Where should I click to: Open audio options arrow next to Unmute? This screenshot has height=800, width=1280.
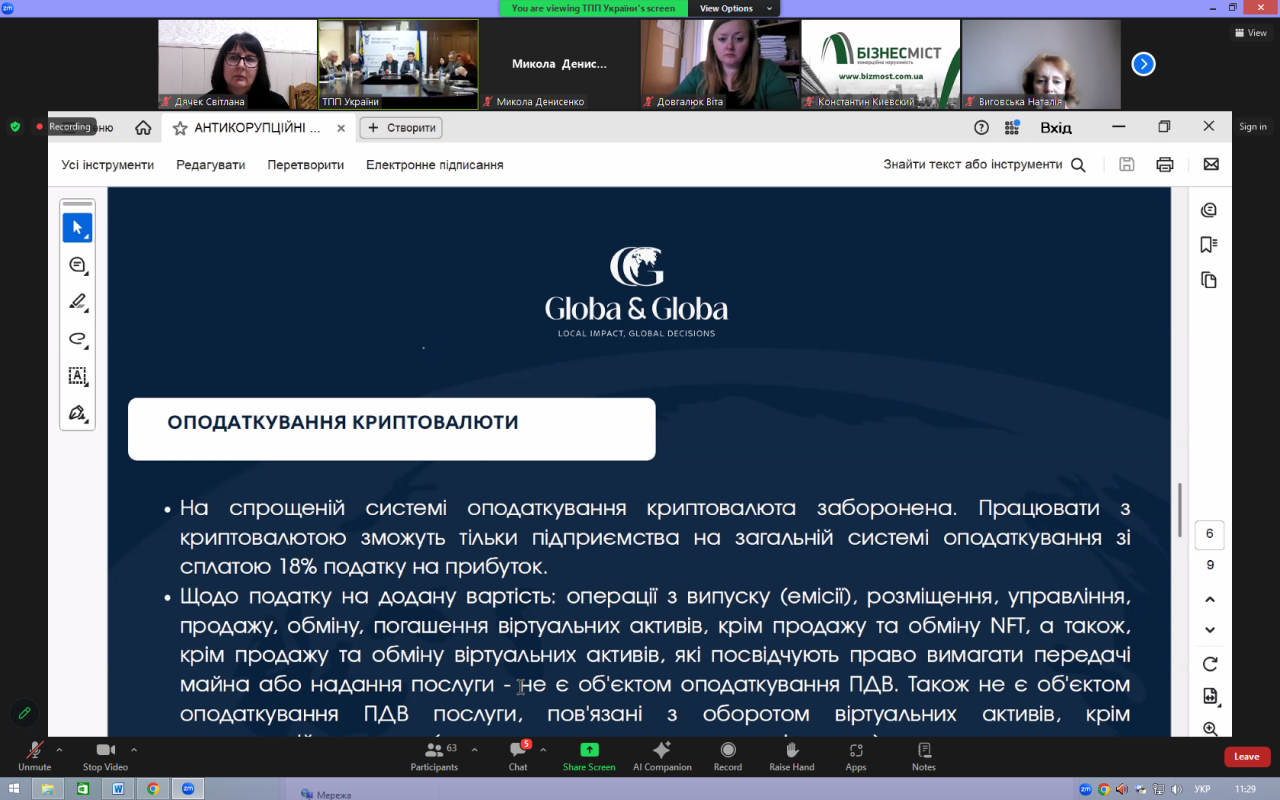59,749
